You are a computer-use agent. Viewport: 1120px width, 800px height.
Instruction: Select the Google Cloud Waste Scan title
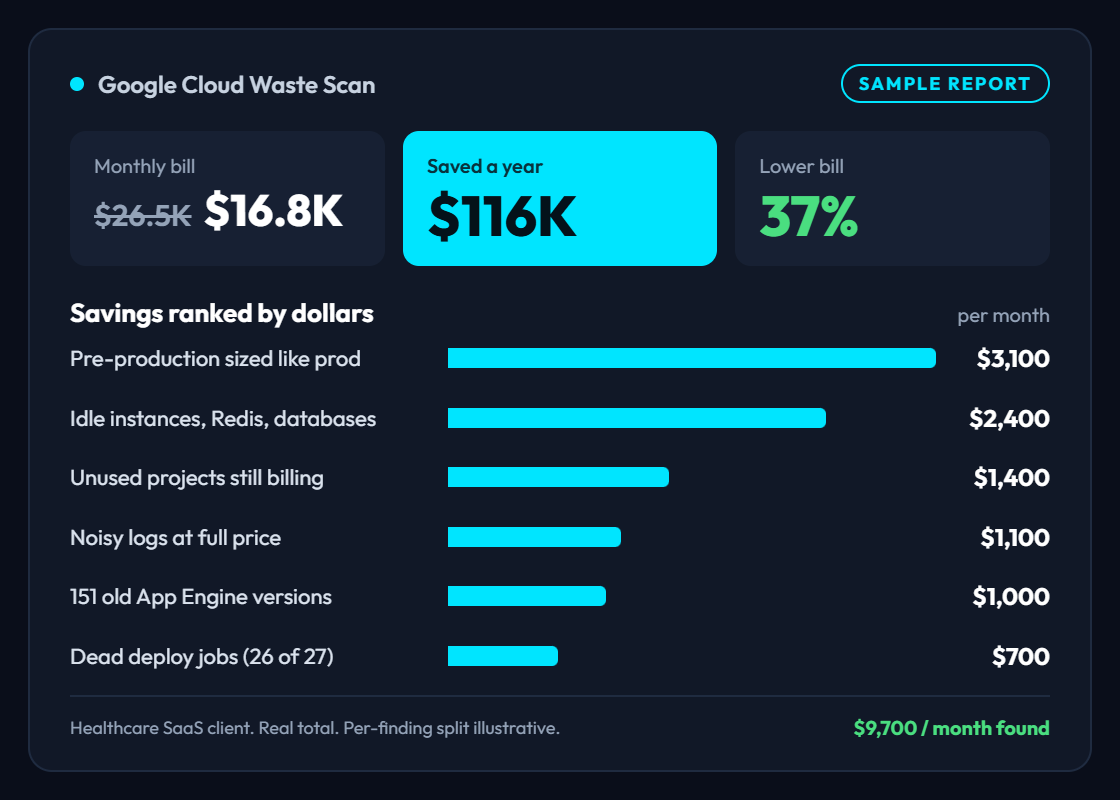[x=236, y=85]
